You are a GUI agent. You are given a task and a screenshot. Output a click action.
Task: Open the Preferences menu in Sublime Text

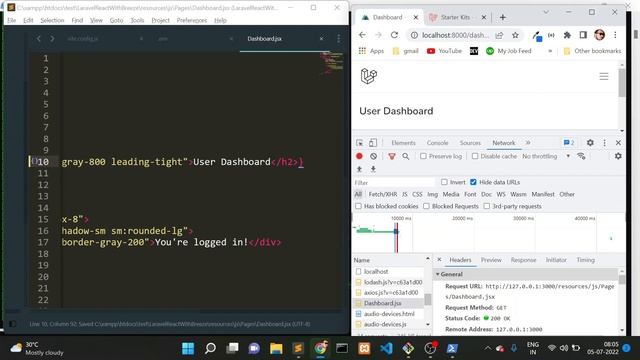coord(192,20)
